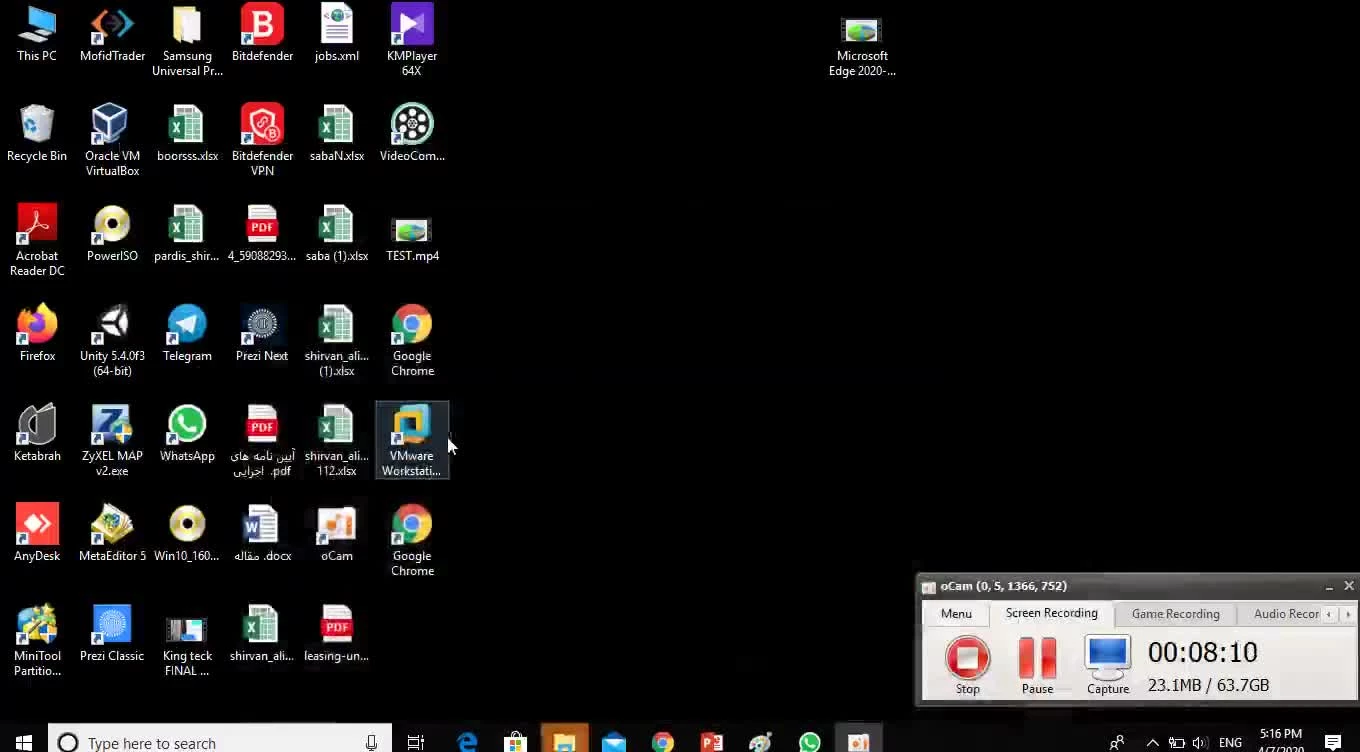Screen dimensions: 1360x752
Task: Select the Prezi Classic shortcut
Action: coord(112,634)
